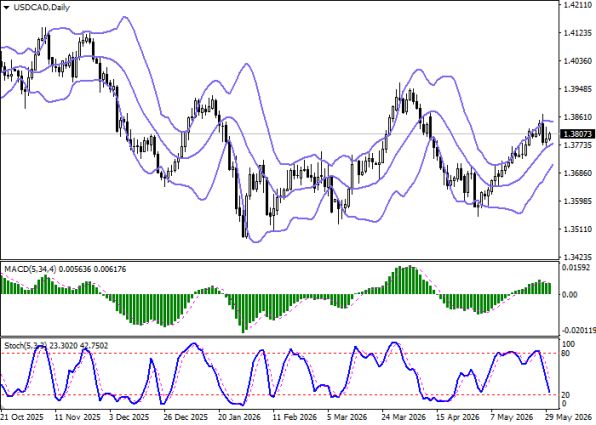
Task: Click MACD scale value 0.01592
Action: click(x=576, y=268)
